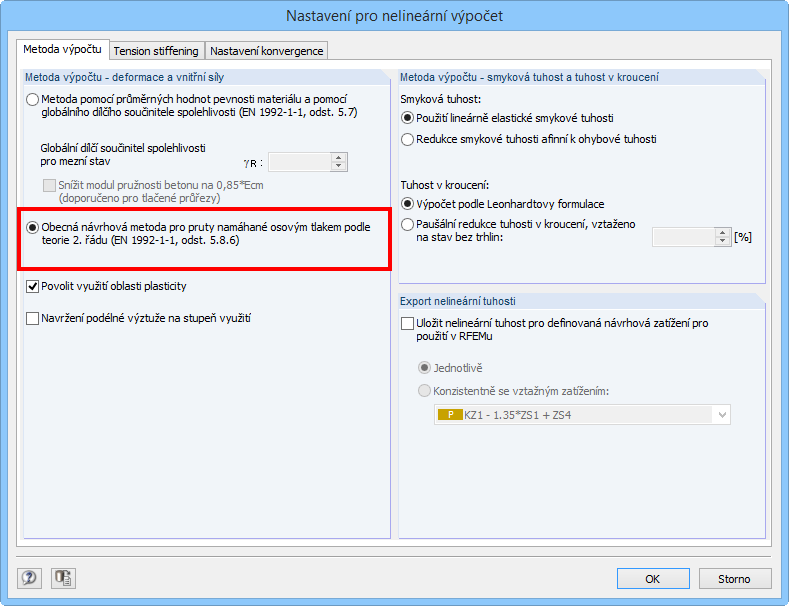Click the icon button beside help
The width and height of the screenshot is (789, 606).
tap(64, 578)
